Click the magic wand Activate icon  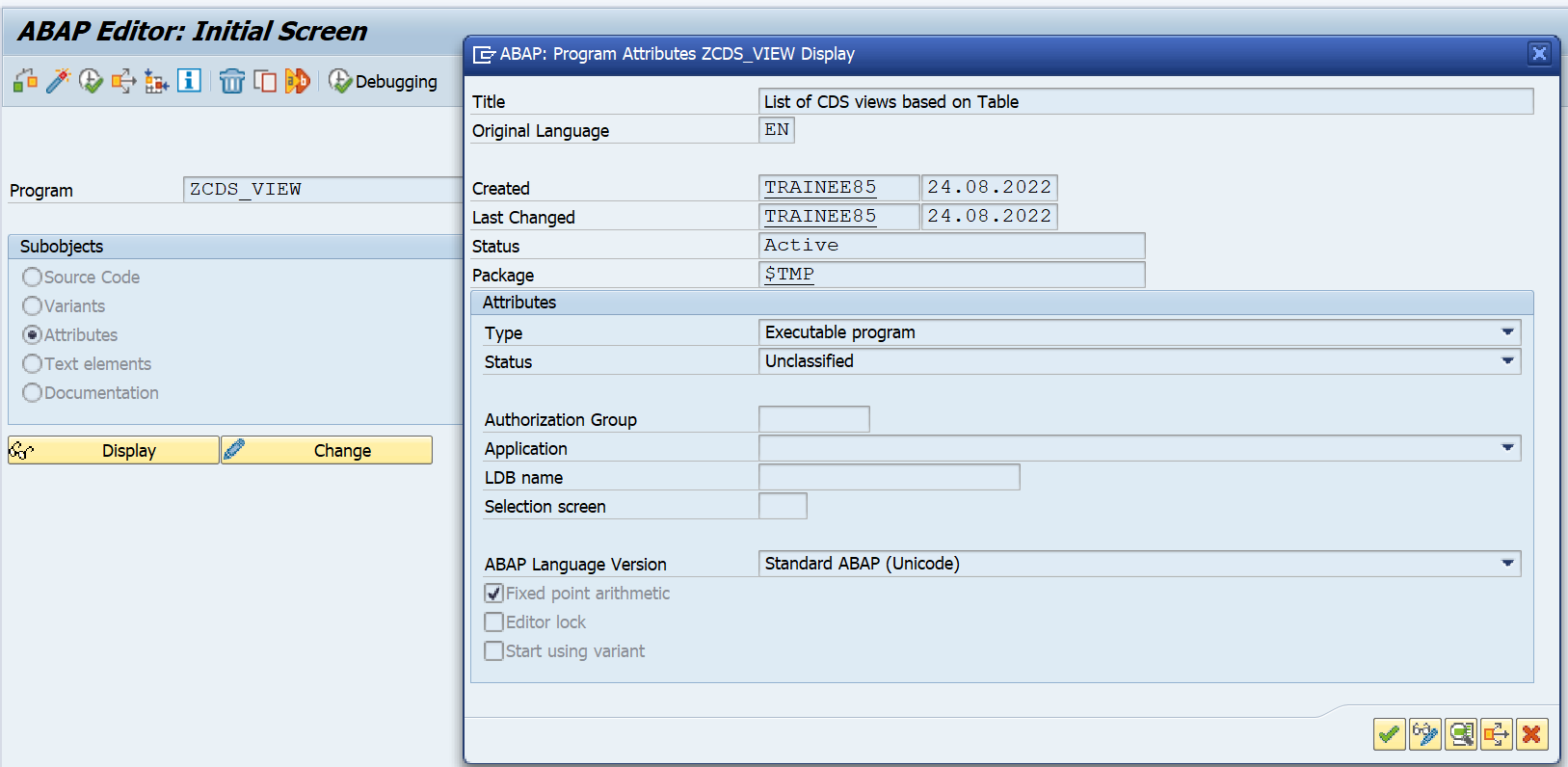coord(58,81)
